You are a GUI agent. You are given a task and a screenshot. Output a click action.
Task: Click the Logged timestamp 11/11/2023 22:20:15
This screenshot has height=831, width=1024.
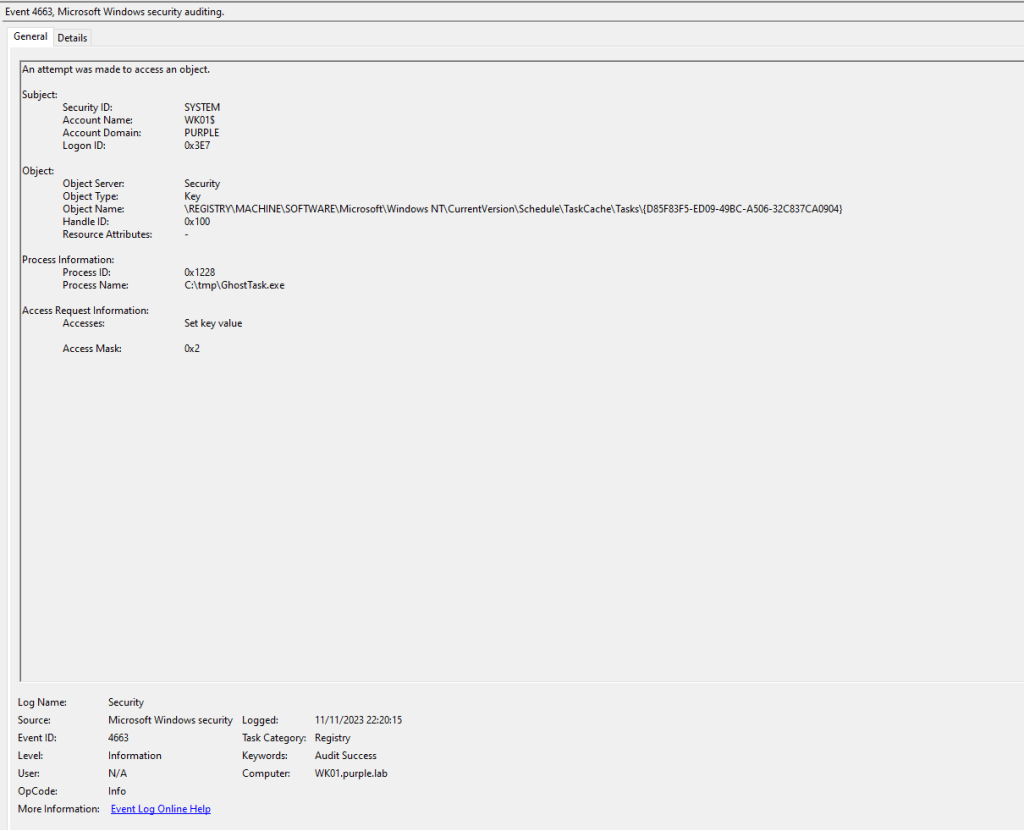(358, 720)
